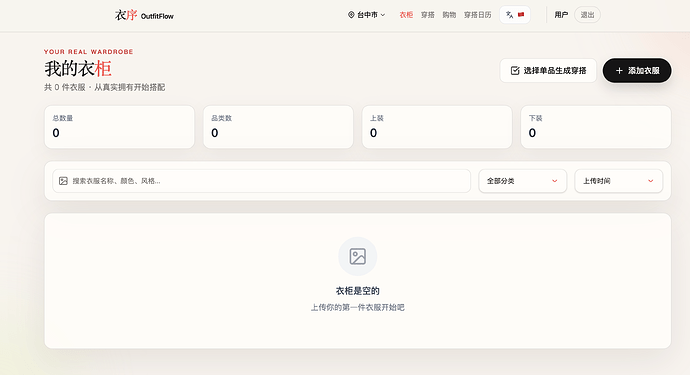Click the 上传你的第一件衣服开始吧 text

(x=357, y=307)
